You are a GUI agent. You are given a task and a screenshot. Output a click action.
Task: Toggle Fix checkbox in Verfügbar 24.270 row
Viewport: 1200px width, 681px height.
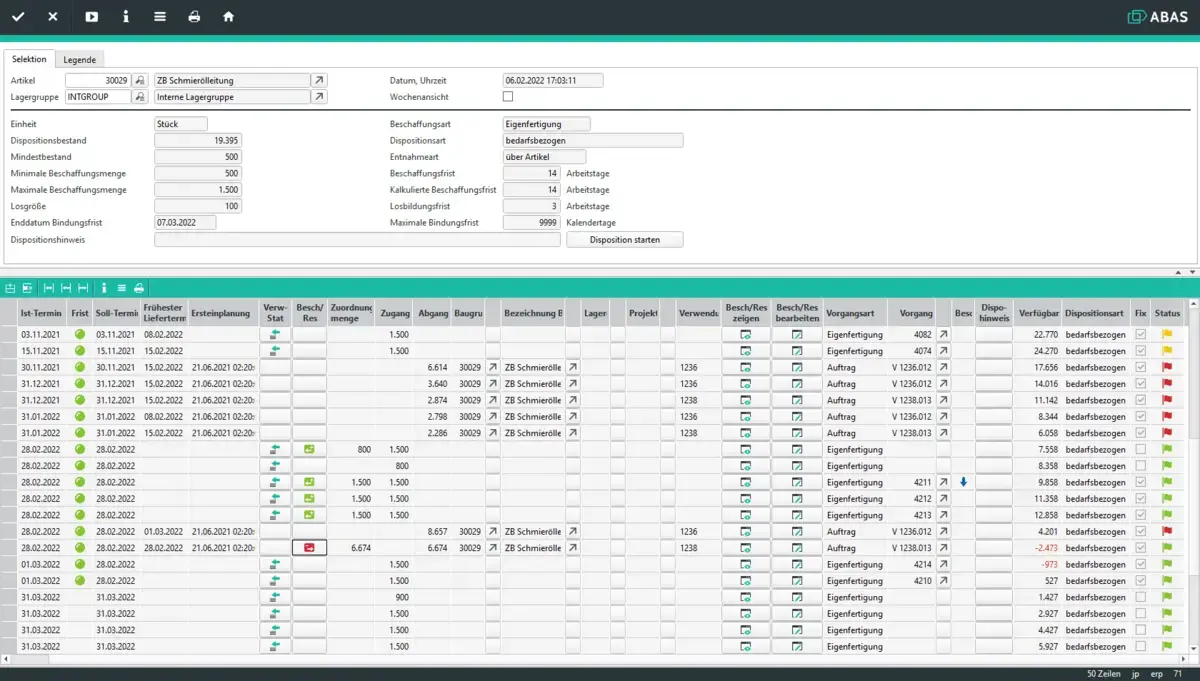coord(1141,351)
